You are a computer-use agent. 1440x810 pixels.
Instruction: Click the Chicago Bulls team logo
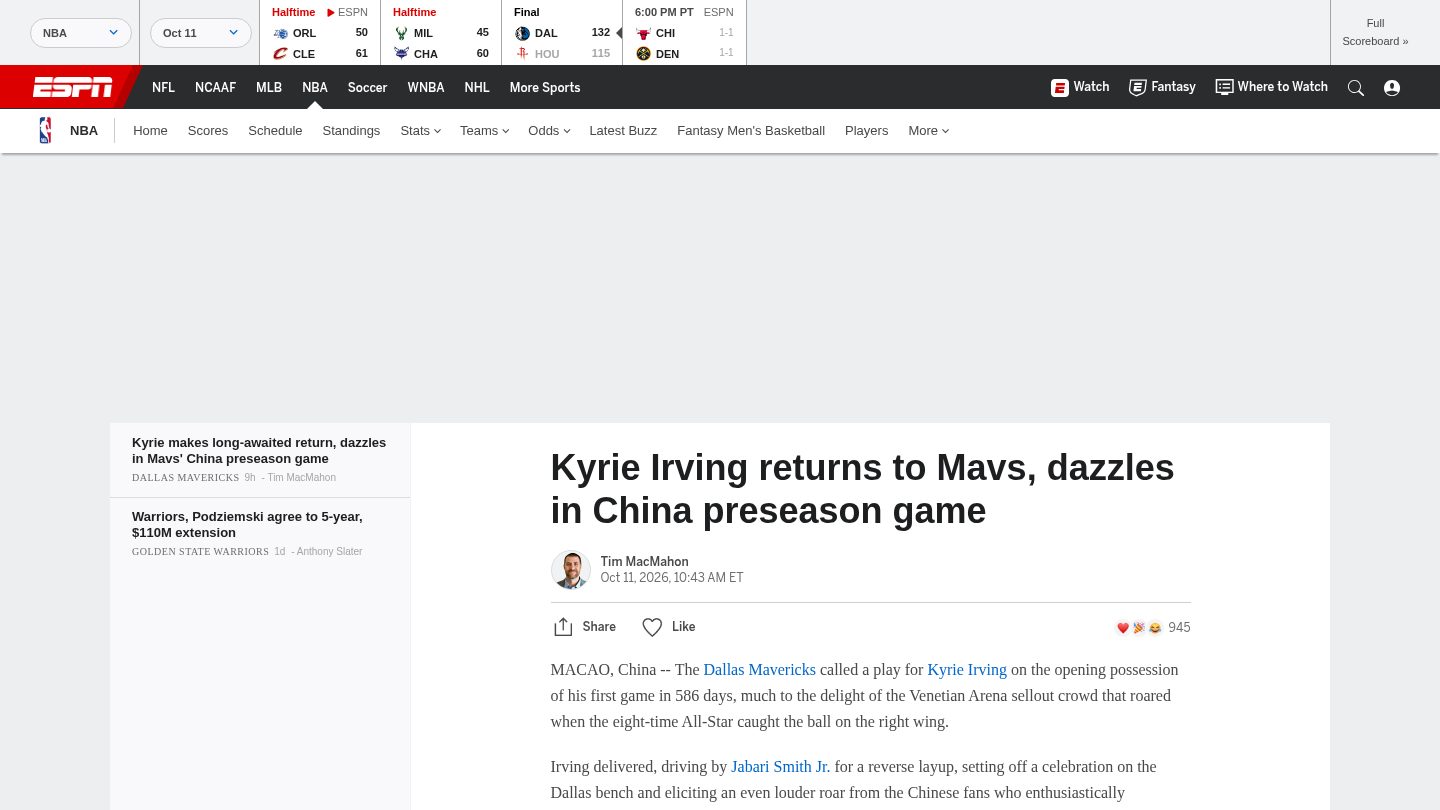(x=643, y=33)
